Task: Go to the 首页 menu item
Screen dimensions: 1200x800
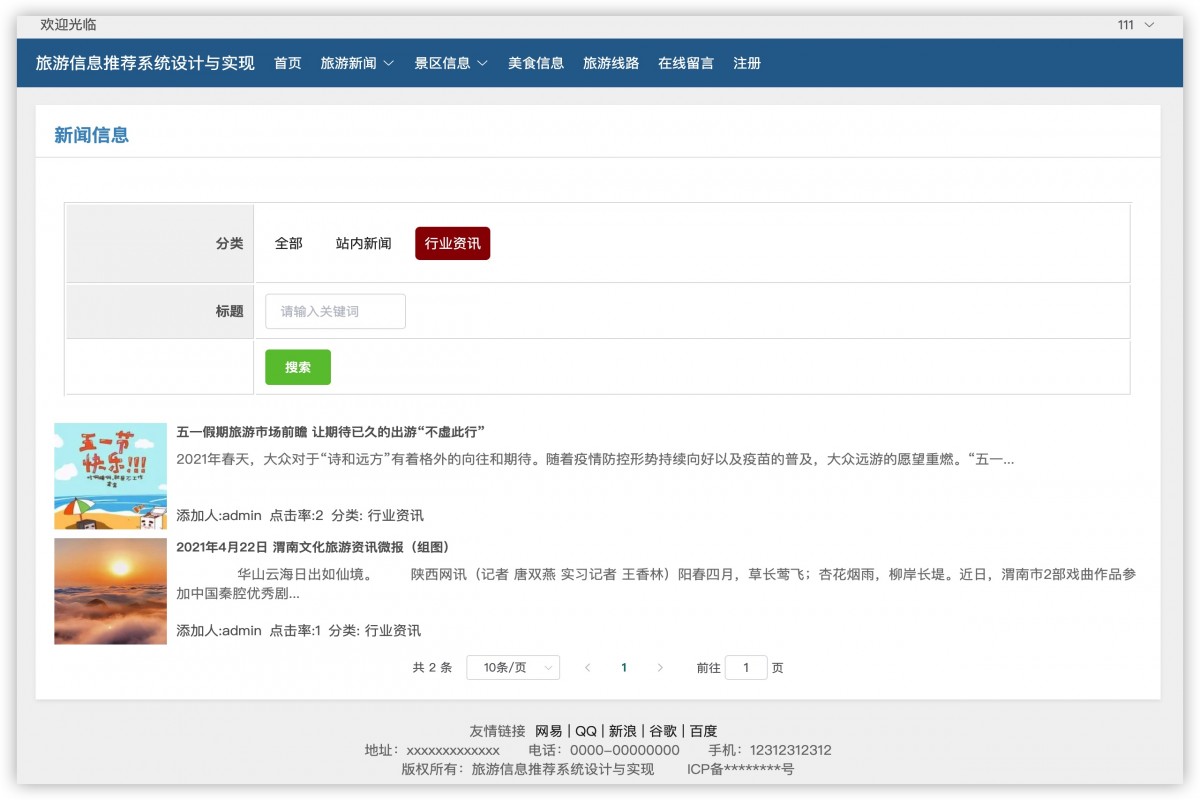Action: click(286, 62)
